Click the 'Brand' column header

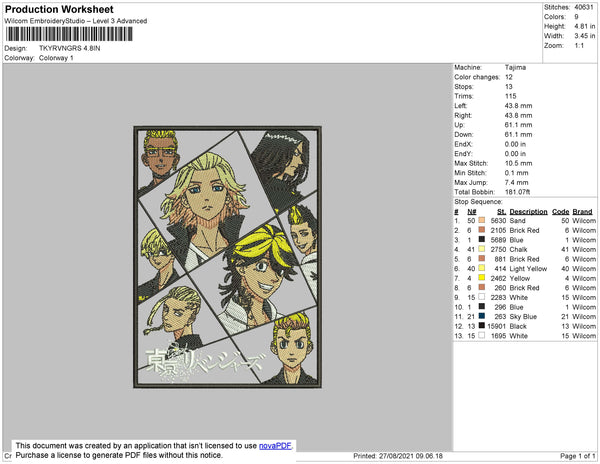582,212
